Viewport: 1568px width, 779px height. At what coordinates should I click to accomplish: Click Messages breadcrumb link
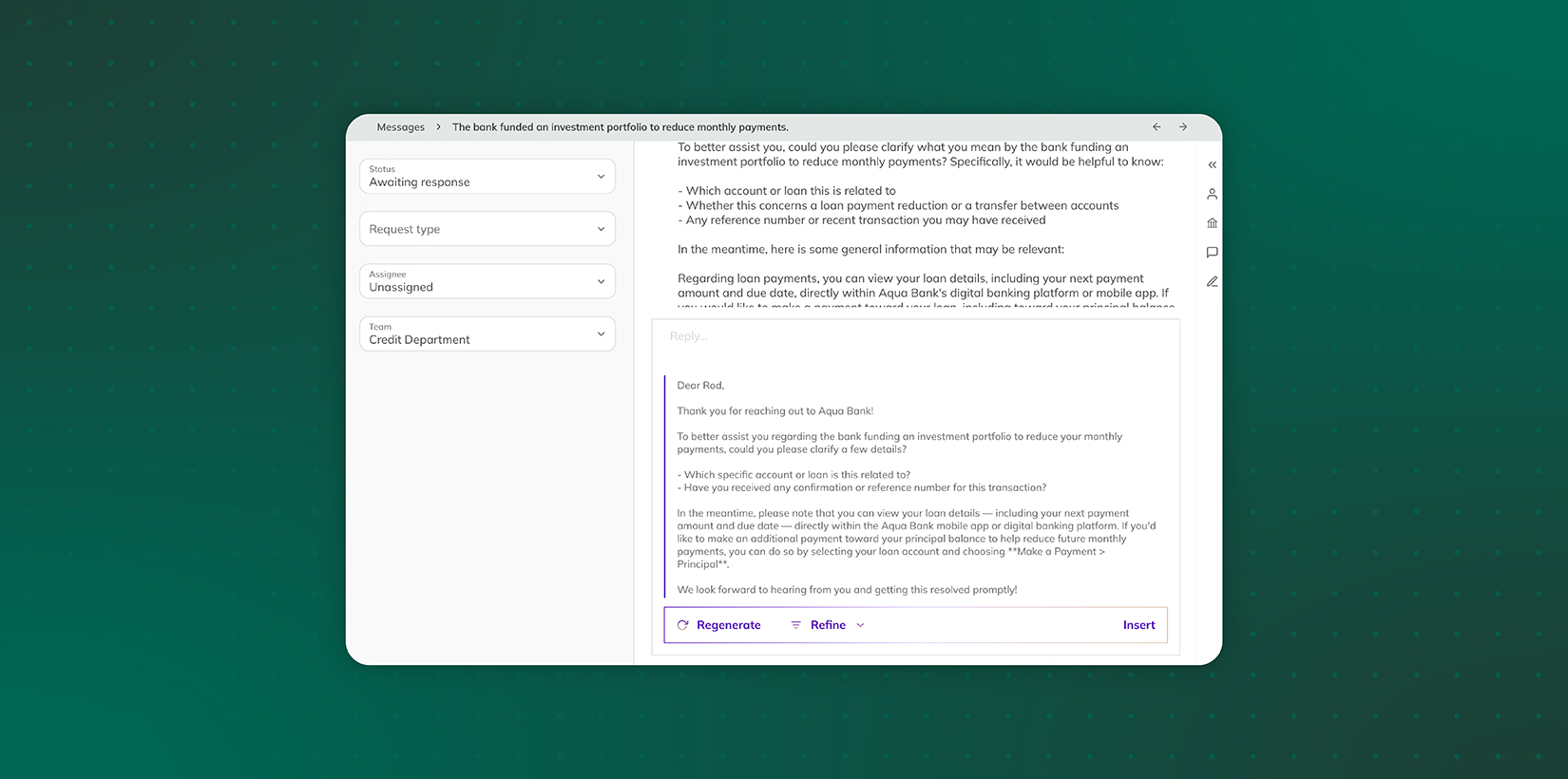(x=401, y=127)
